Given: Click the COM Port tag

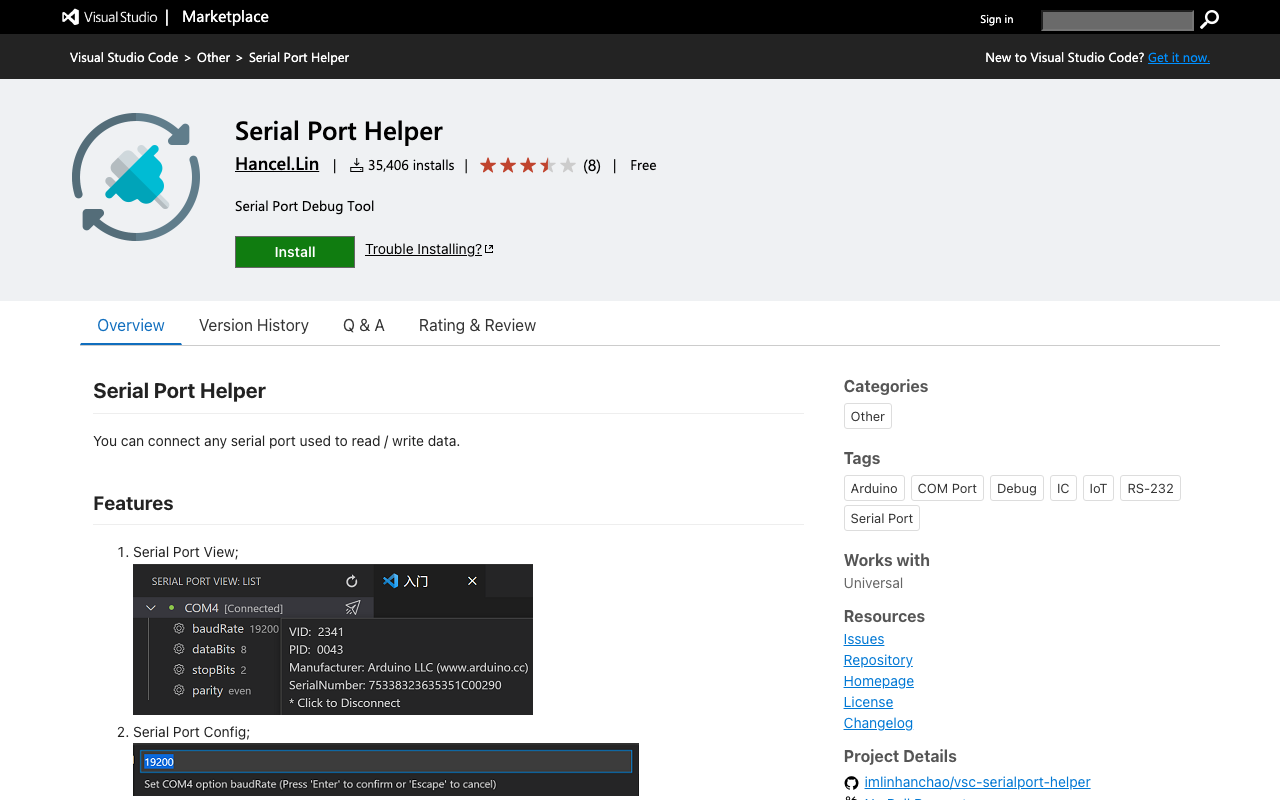Looking at the screenshot, I should pos(947,488).
